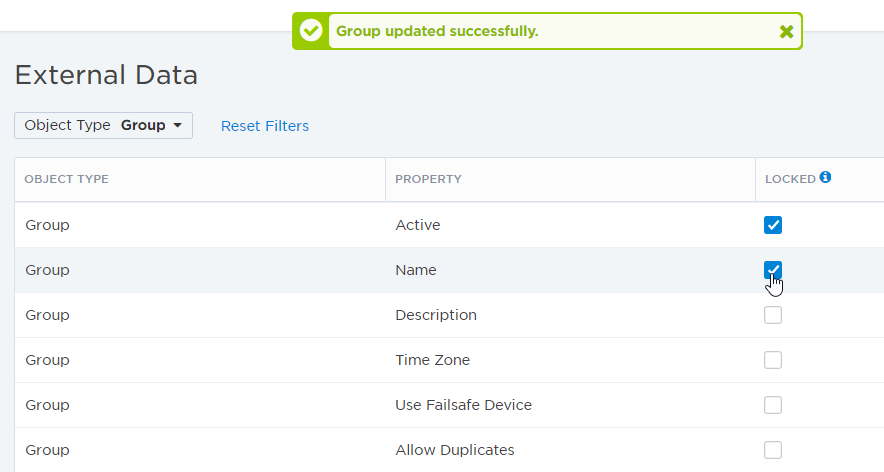Viewport: 884px width, 472px height.
Task: Open the Object Type Group dropdown
Action: pos(103,125)
